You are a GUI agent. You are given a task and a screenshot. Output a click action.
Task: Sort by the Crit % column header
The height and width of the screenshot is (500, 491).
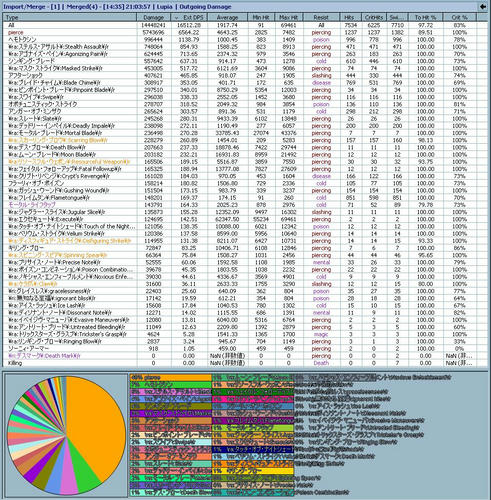460,17
